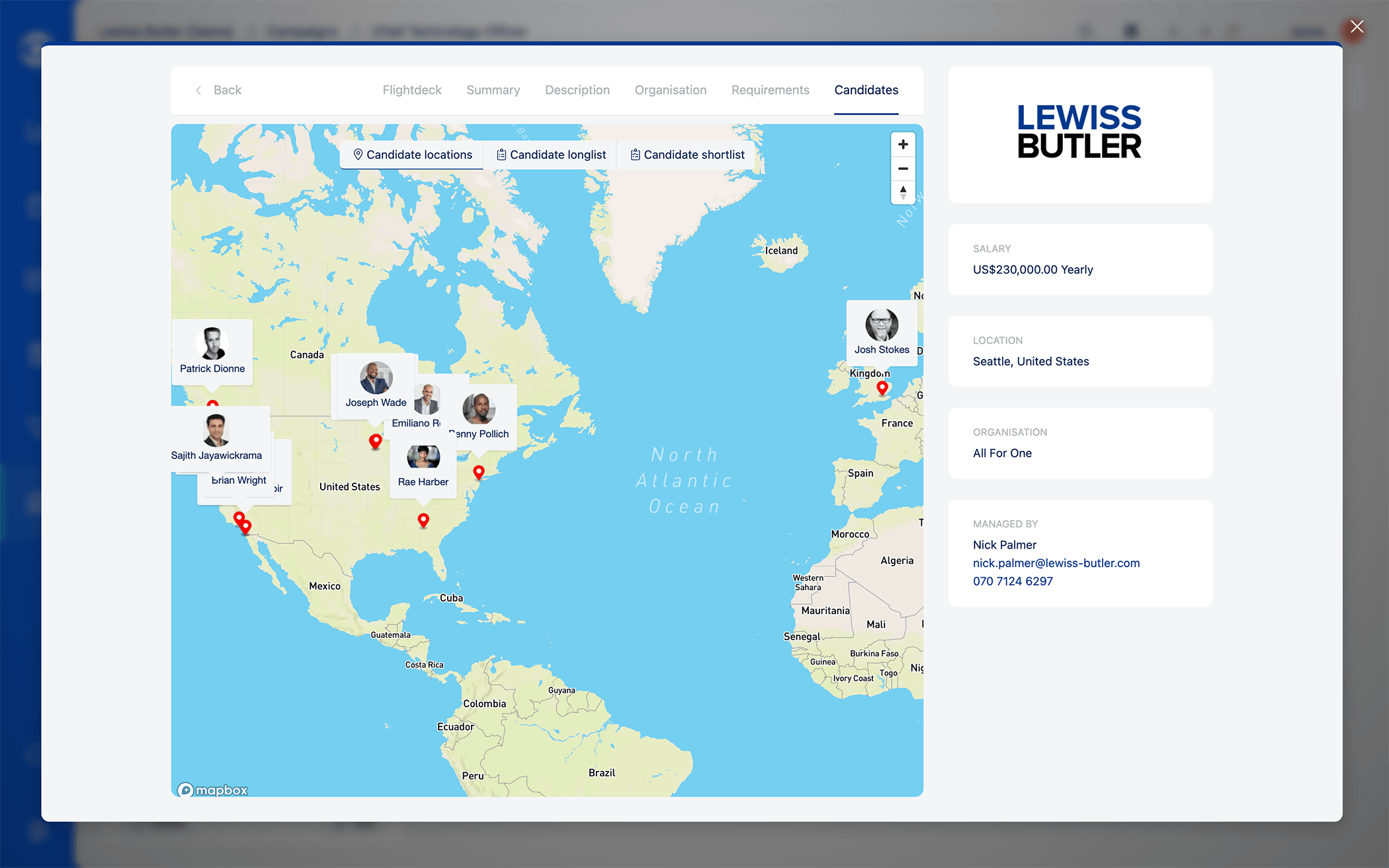Click the red pin below Penny Pollich
1389x868 pixels.
[x=479, y=471]
